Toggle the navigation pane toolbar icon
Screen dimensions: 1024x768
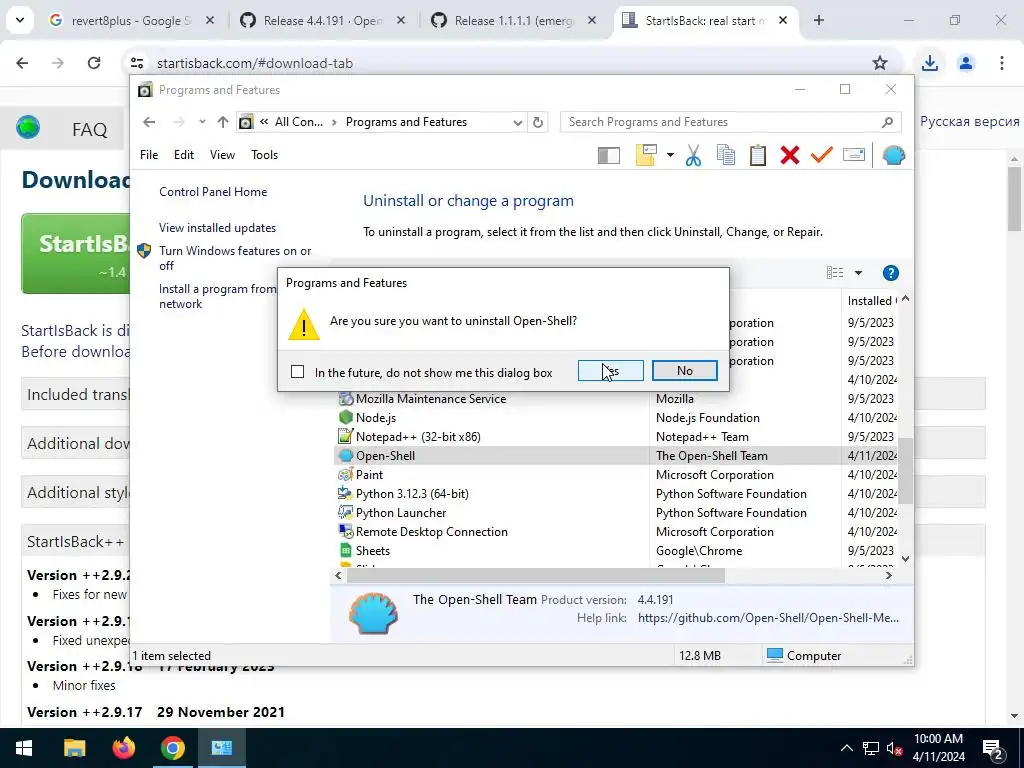pos(609,155)
